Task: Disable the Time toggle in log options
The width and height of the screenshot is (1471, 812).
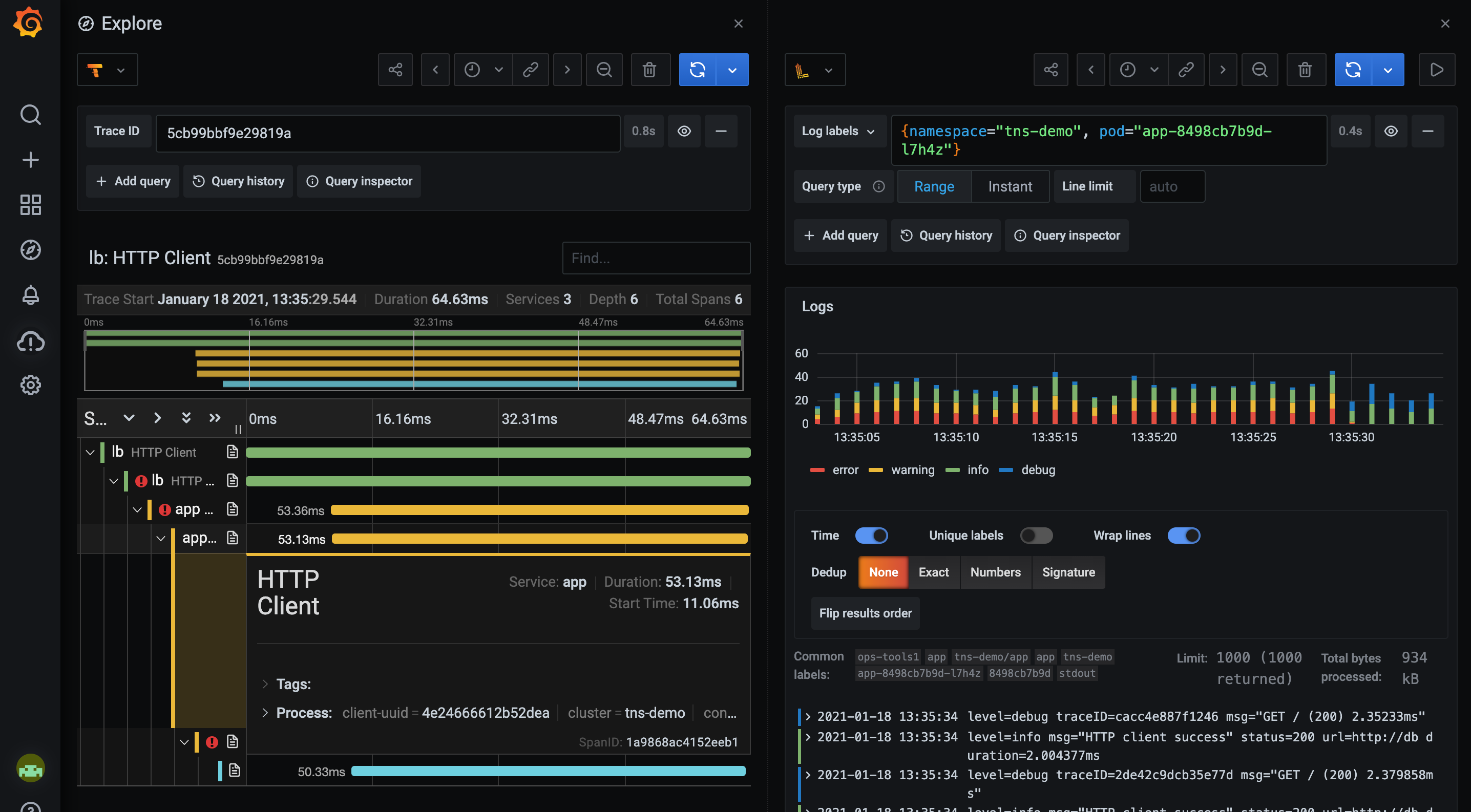Action: 872,535
